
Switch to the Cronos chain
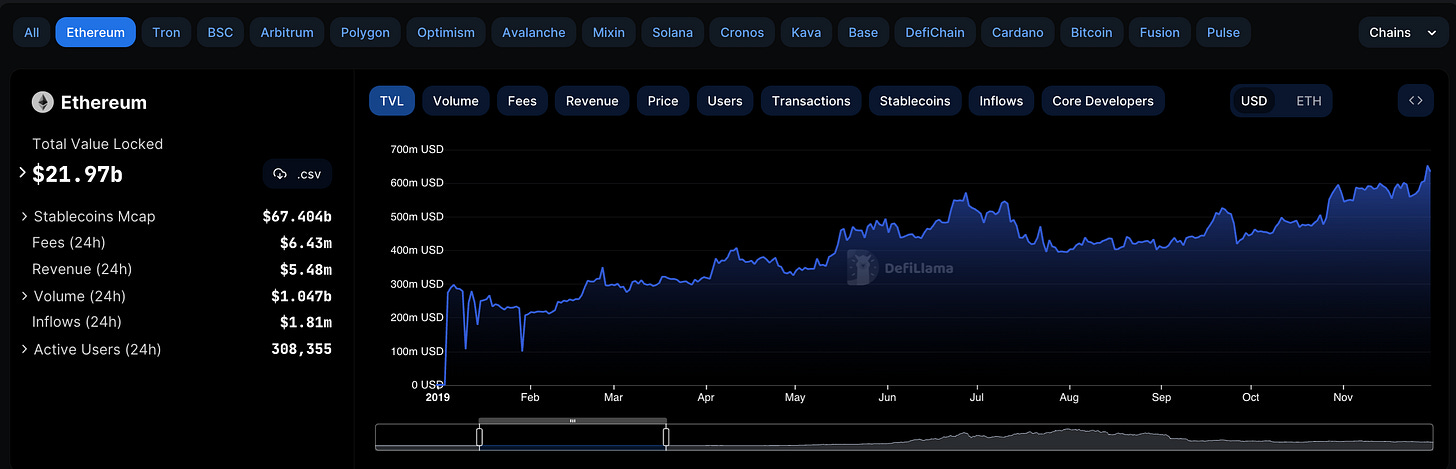[x=742, y=32]
